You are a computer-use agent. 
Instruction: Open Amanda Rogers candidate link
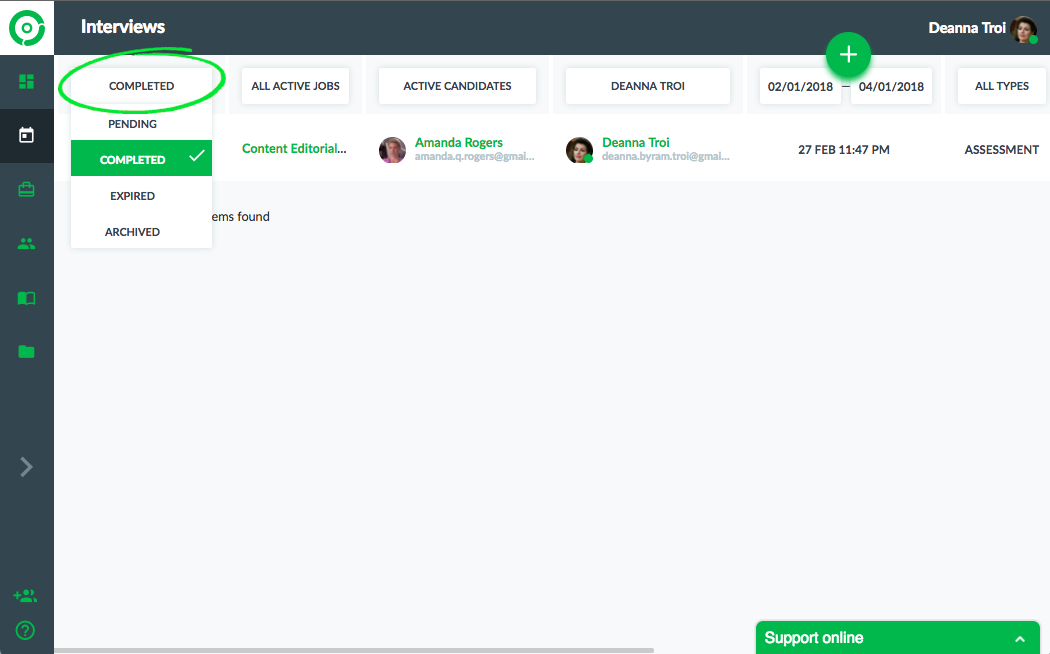pos(459,143)
